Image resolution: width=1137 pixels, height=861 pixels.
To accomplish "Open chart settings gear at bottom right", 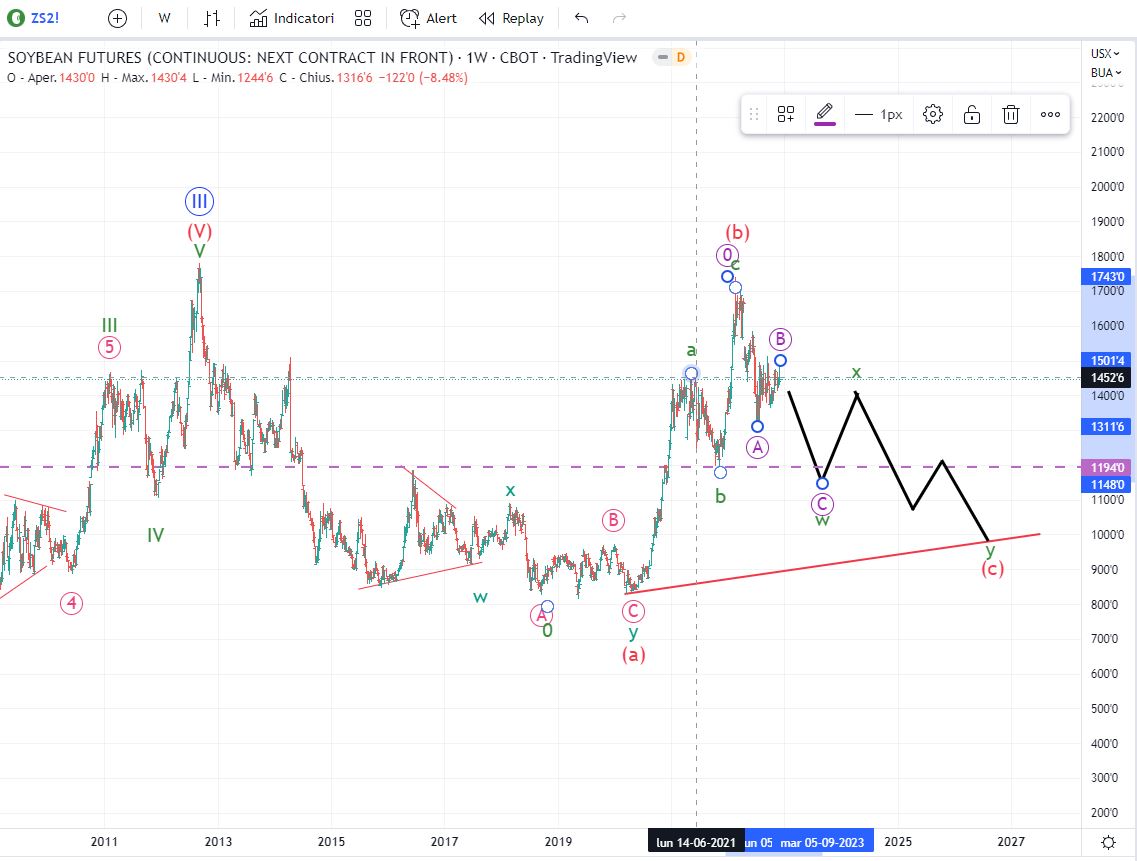I will coord(1109,842).
